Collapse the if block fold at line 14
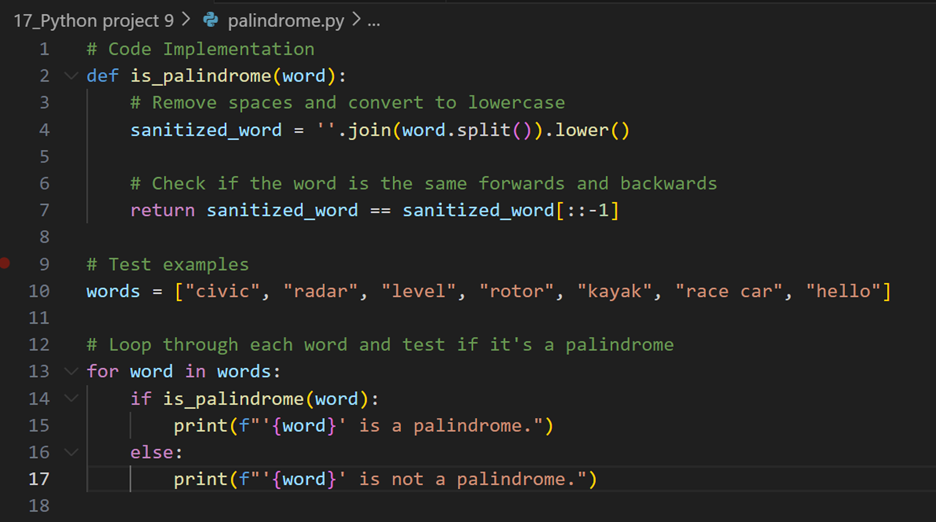This screenshot has width=936, height=522. [x=71, y=398]
